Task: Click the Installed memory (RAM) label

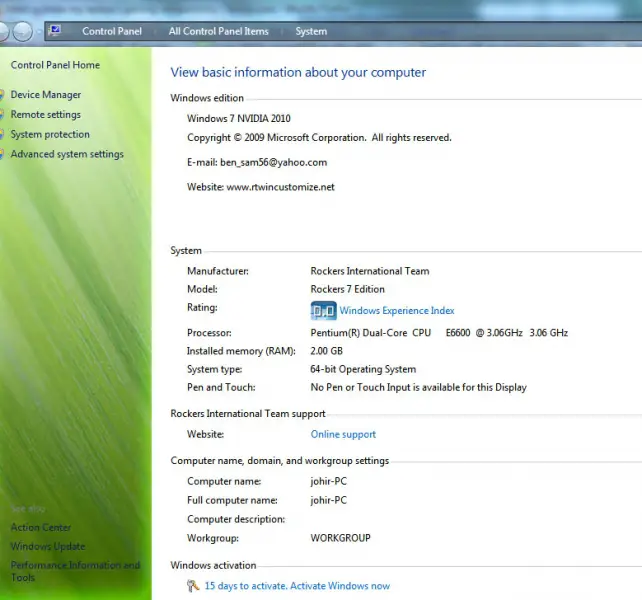Action: pyautogui.click(x=241, y=351)
